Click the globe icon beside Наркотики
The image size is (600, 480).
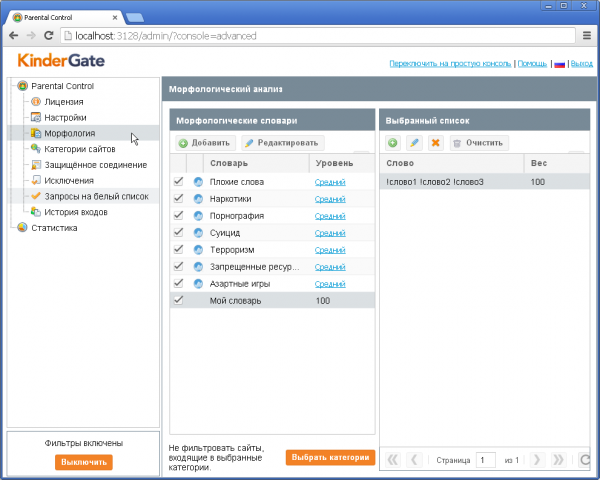pyautogui.click(x=198, y=199)
